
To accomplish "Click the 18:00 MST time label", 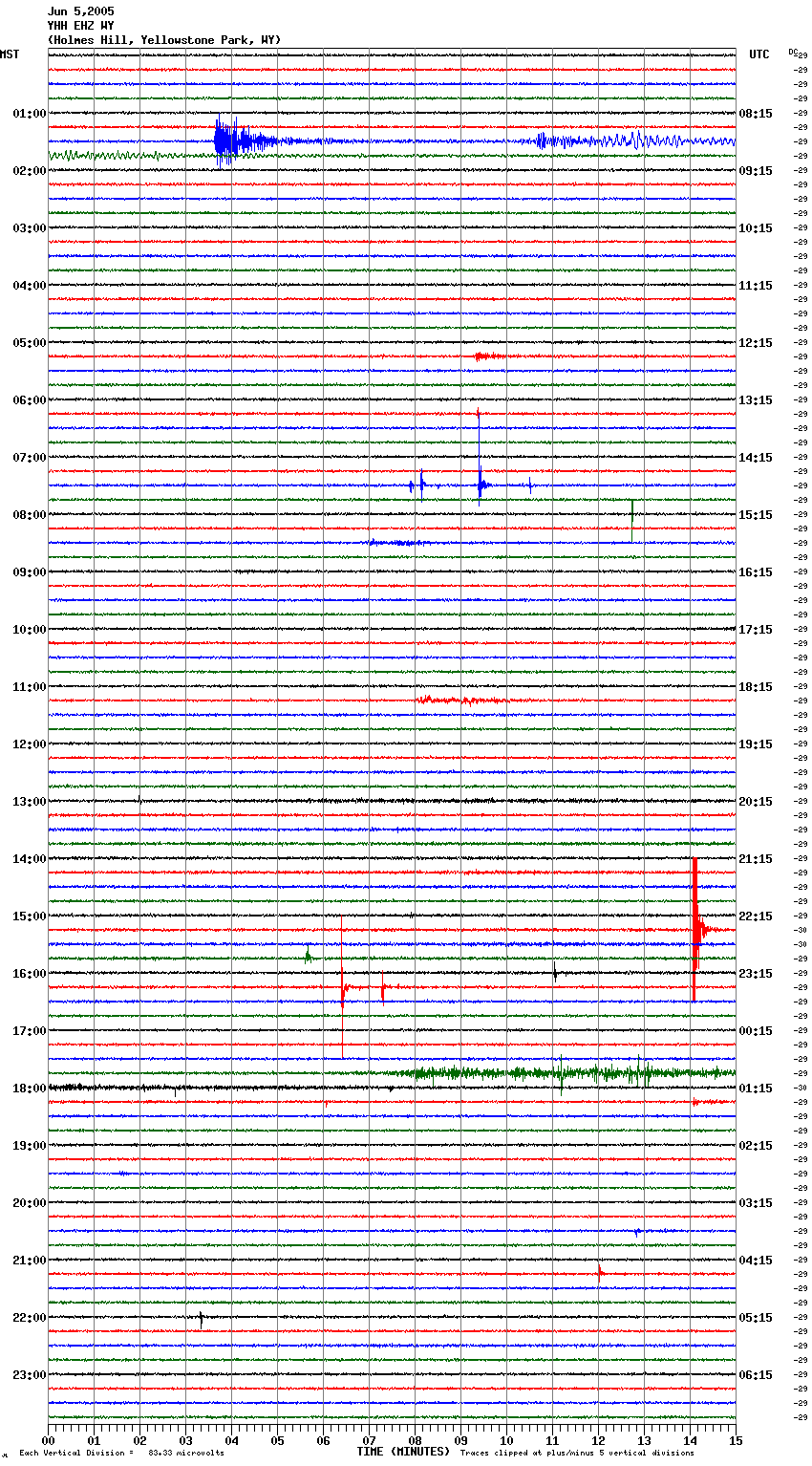I will pos(30,1089).
